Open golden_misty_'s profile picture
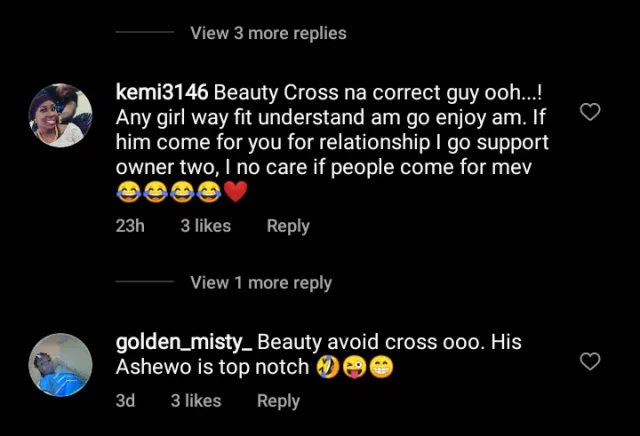 60,365
